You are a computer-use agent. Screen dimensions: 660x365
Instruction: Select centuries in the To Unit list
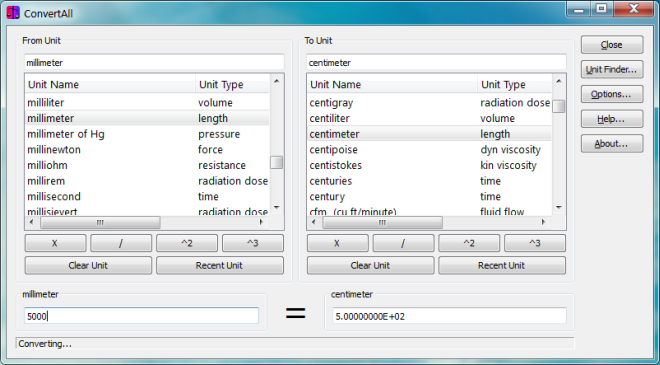click(429, 181)
